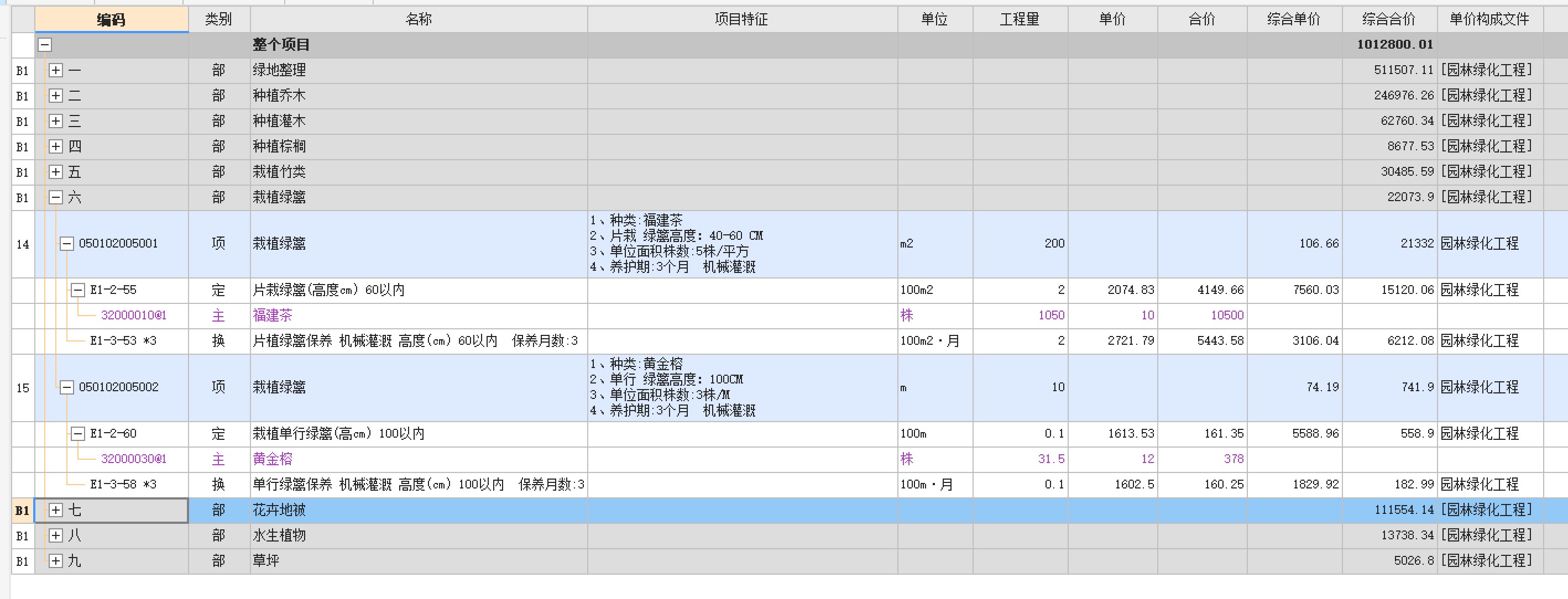Expand section 四 种植棕榈
Screen dimensions: 1568x599
55,146
